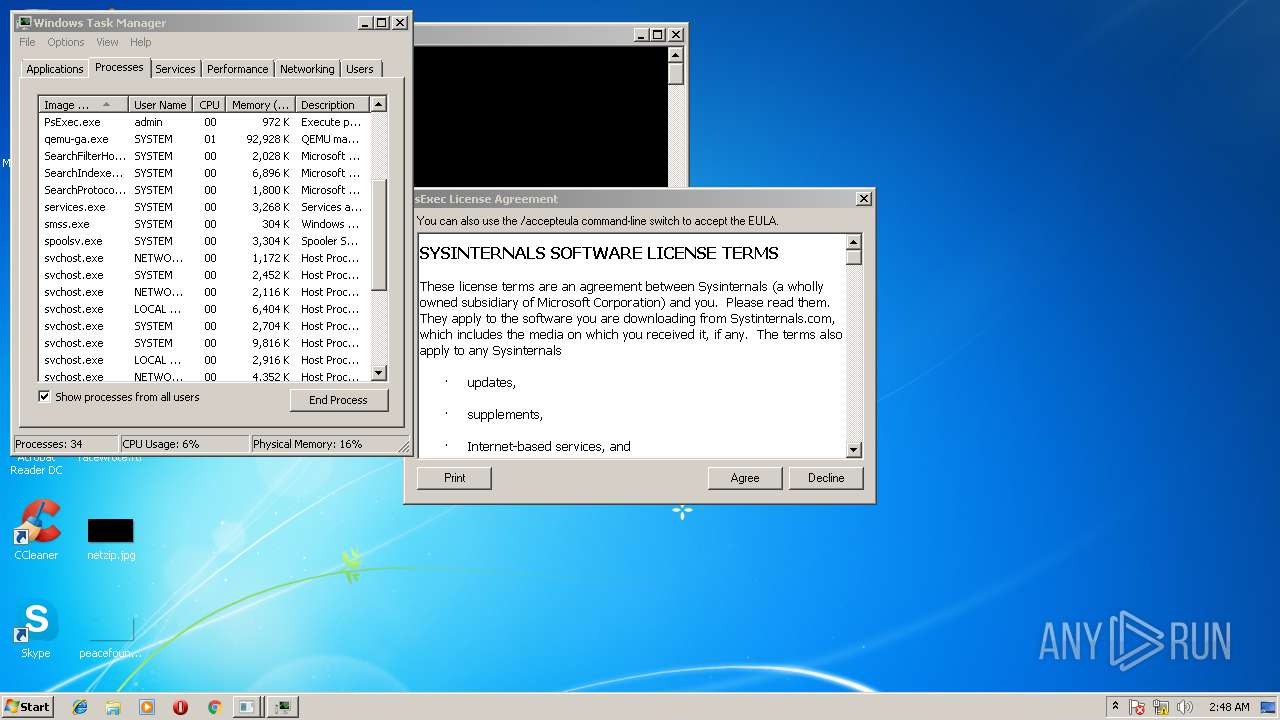Screen dimensions: 1280x720
Task: Click the license text scrollbar thumb
Action: [854, 256]
